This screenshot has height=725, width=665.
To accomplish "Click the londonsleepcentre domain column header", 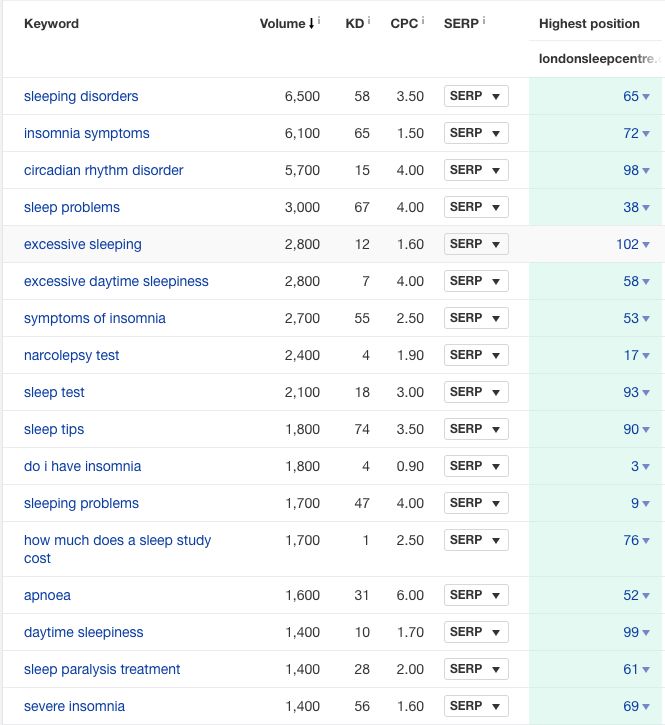I will point(600,59).
